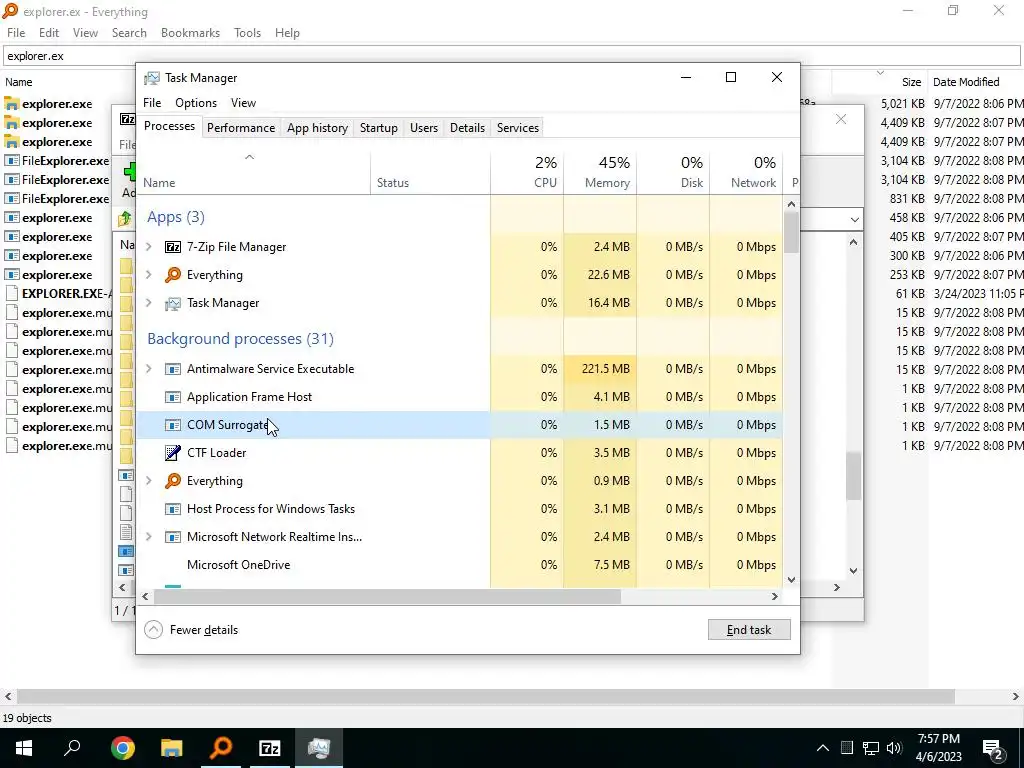Open taskbar search magnifier

72,747
